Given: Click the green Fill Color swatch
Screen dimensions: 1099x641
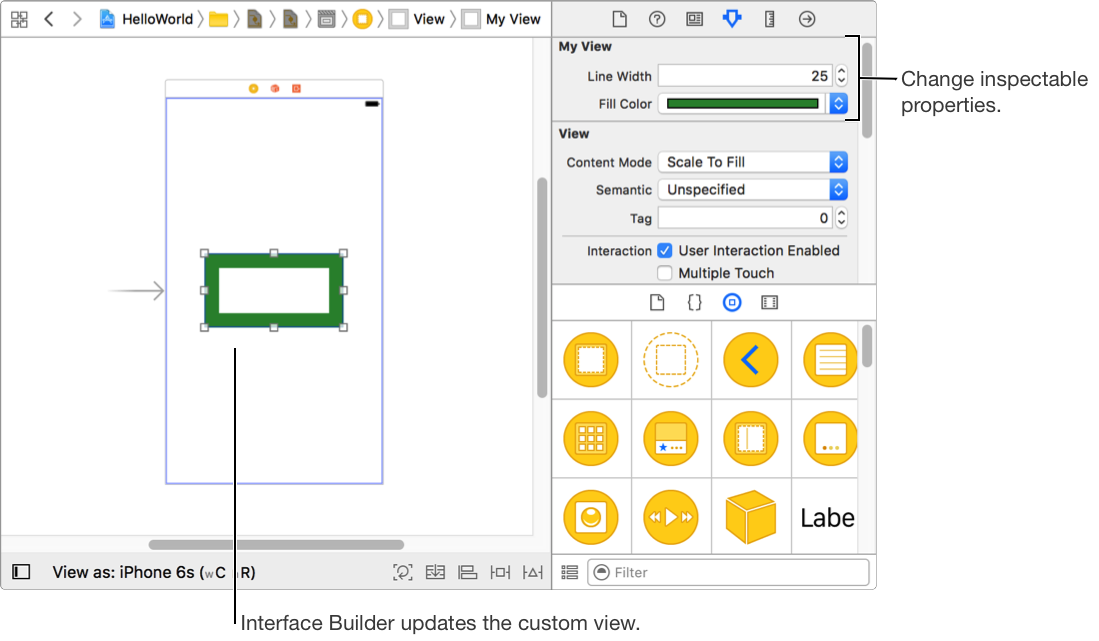Looking at the screenshot, I should [742, 103].
